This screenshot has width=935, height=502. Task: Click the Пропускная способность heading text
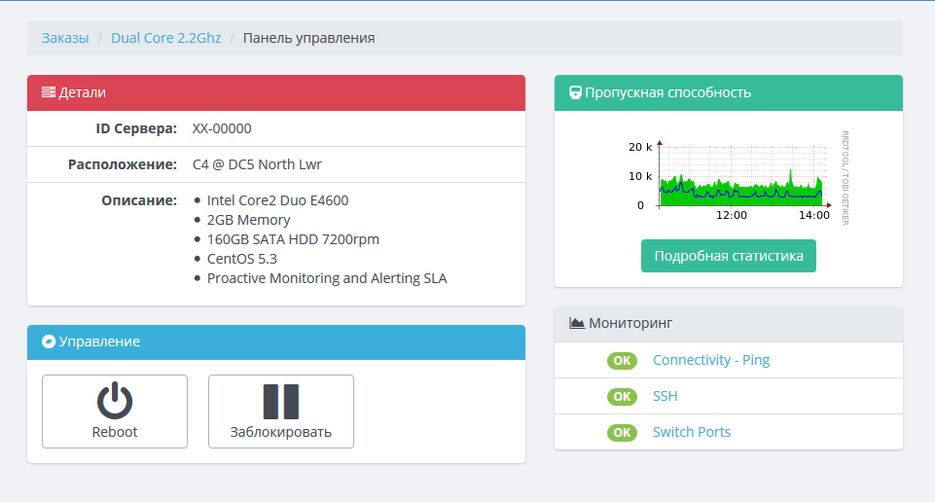pos(668,92)
